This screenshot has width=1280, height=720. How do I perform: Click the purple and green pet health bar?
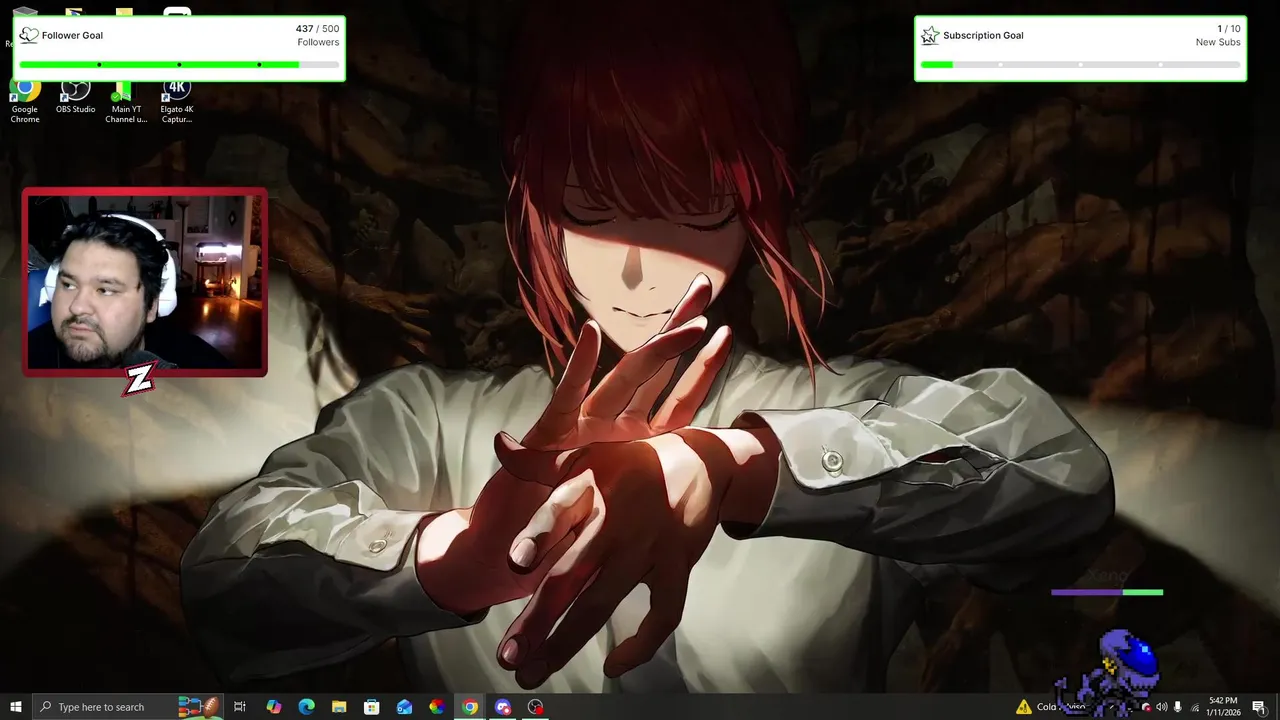click(x=1107, y=592)
